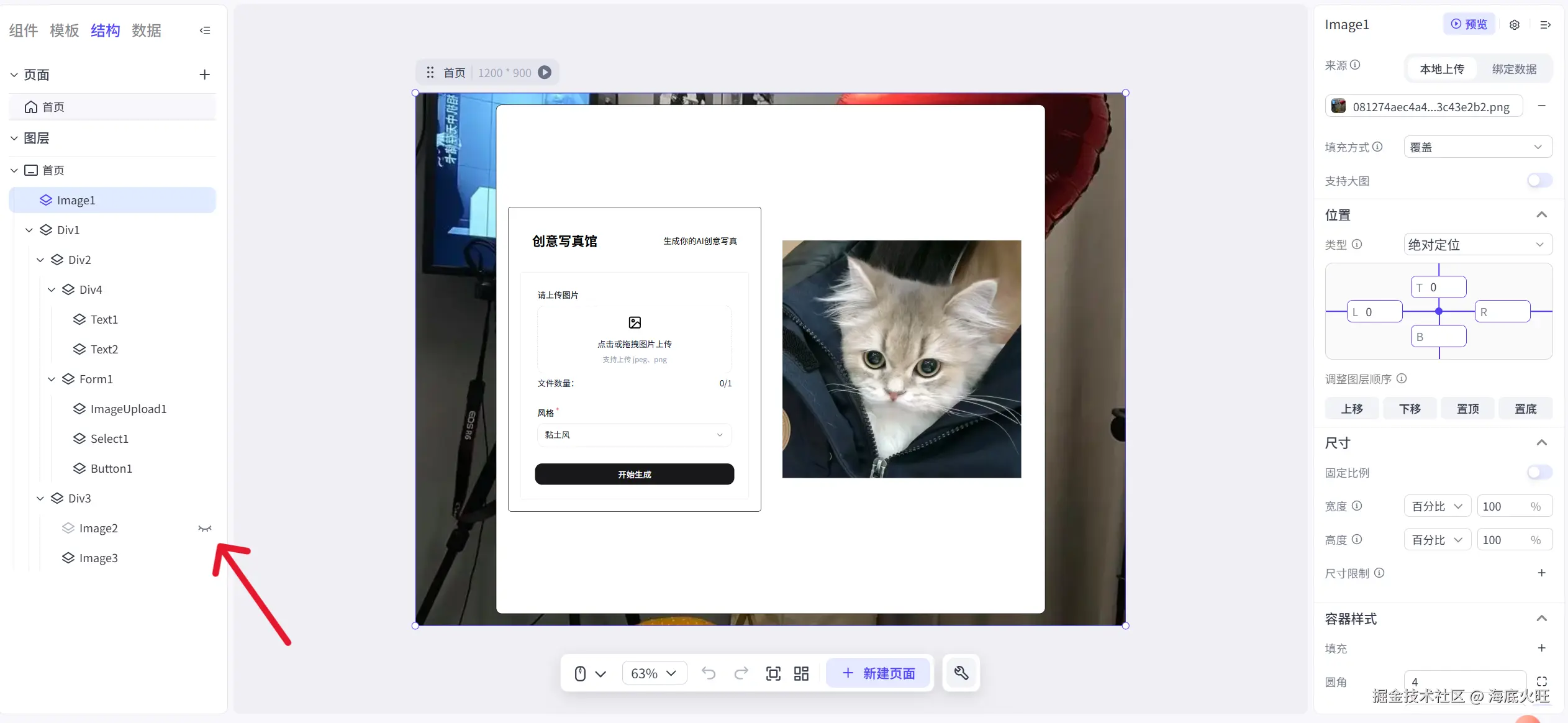Enable the 固定比例 switch
This screenshot has height=723, width=1568.
(1538, 473)
